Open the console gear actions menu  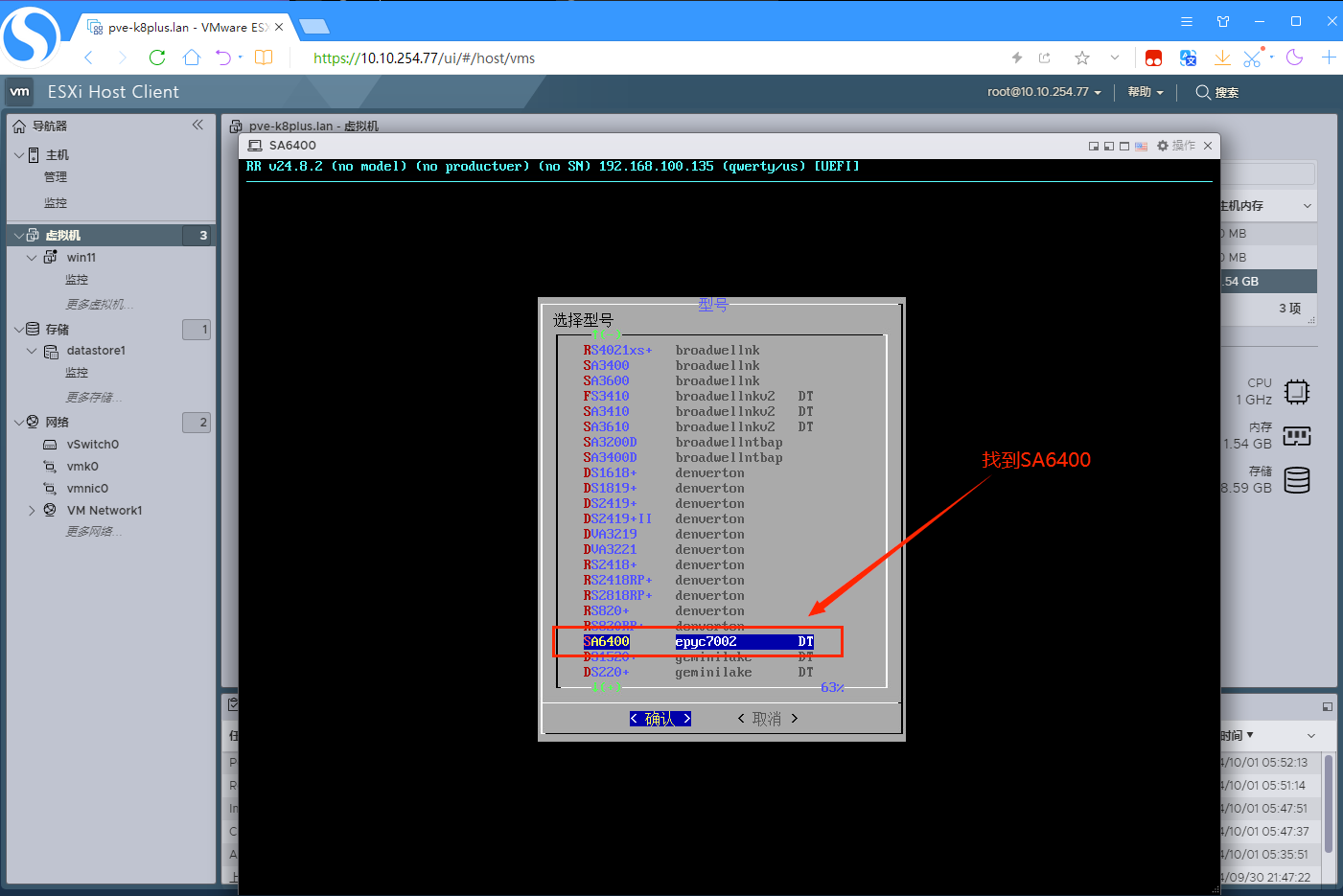tap(1176, 146)
